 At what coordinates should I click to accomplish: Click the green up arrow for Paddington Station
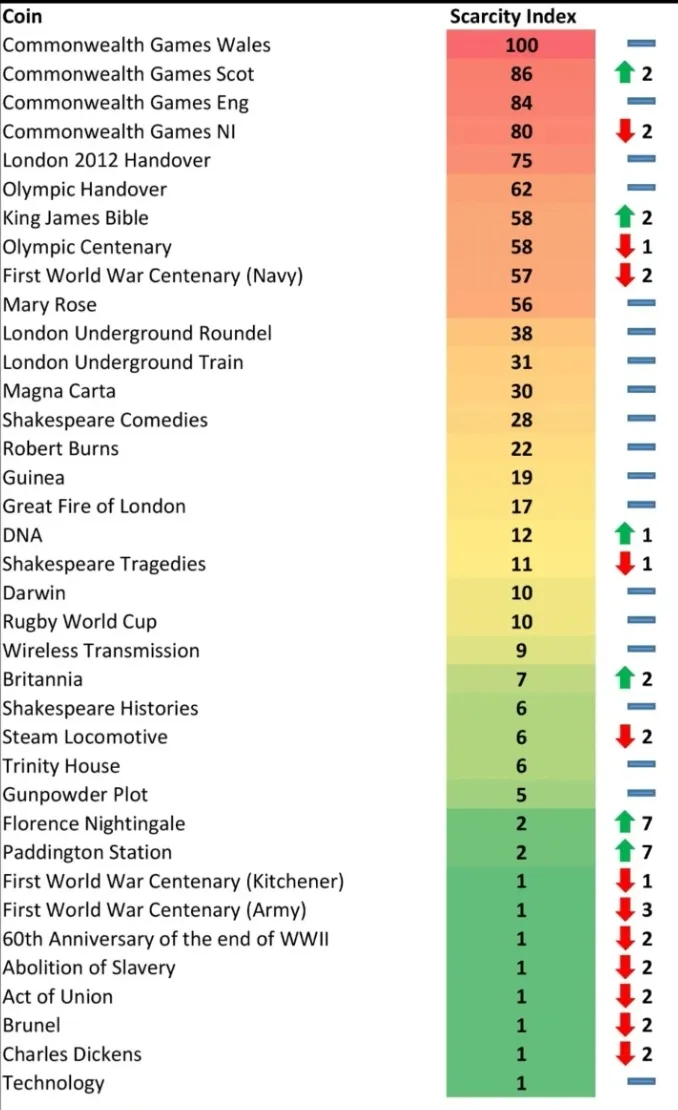(x=624, y=852)
